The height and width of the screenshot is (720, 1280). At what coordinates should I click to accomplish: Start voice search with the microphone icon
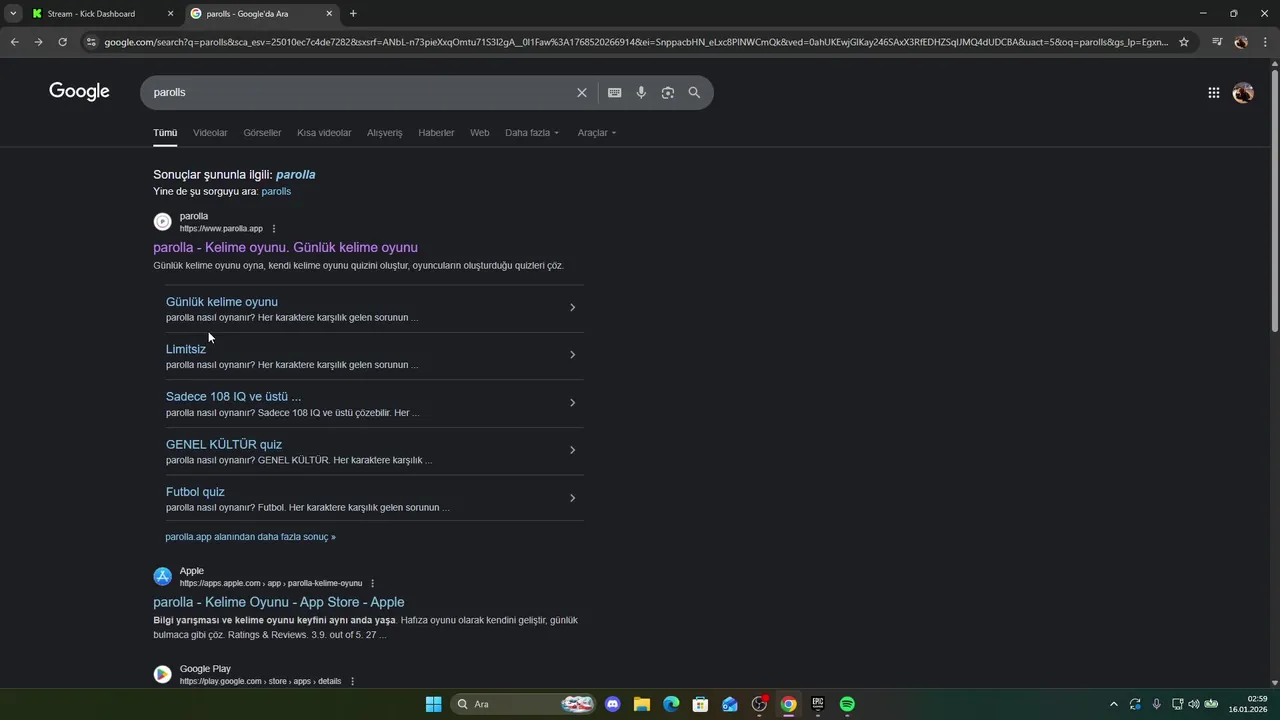coord(641,92)
